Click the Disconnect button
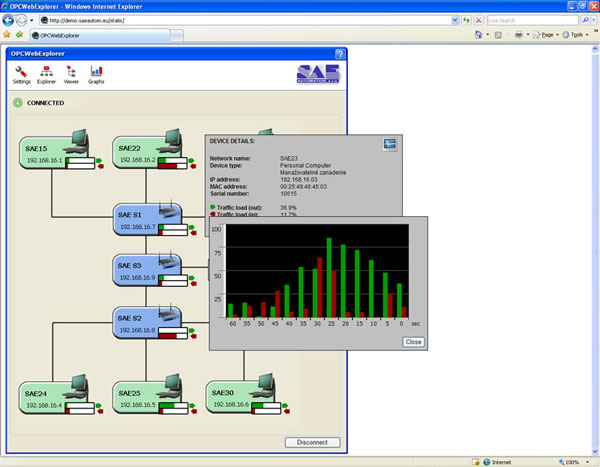600x467 pixels. click(312, 443)
